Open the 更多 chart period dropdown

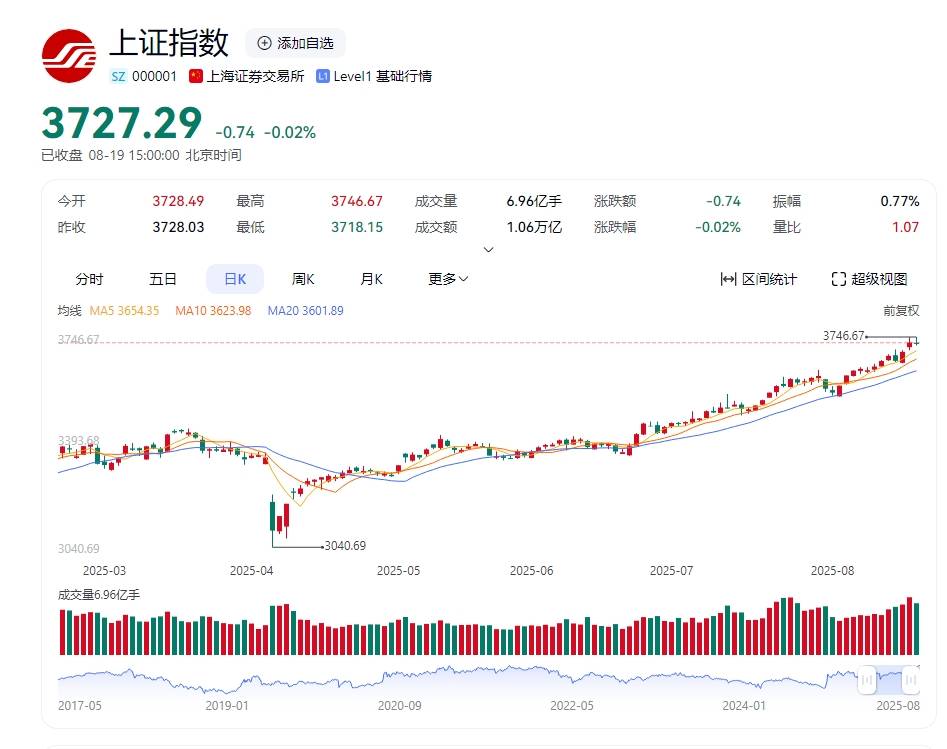444,279
